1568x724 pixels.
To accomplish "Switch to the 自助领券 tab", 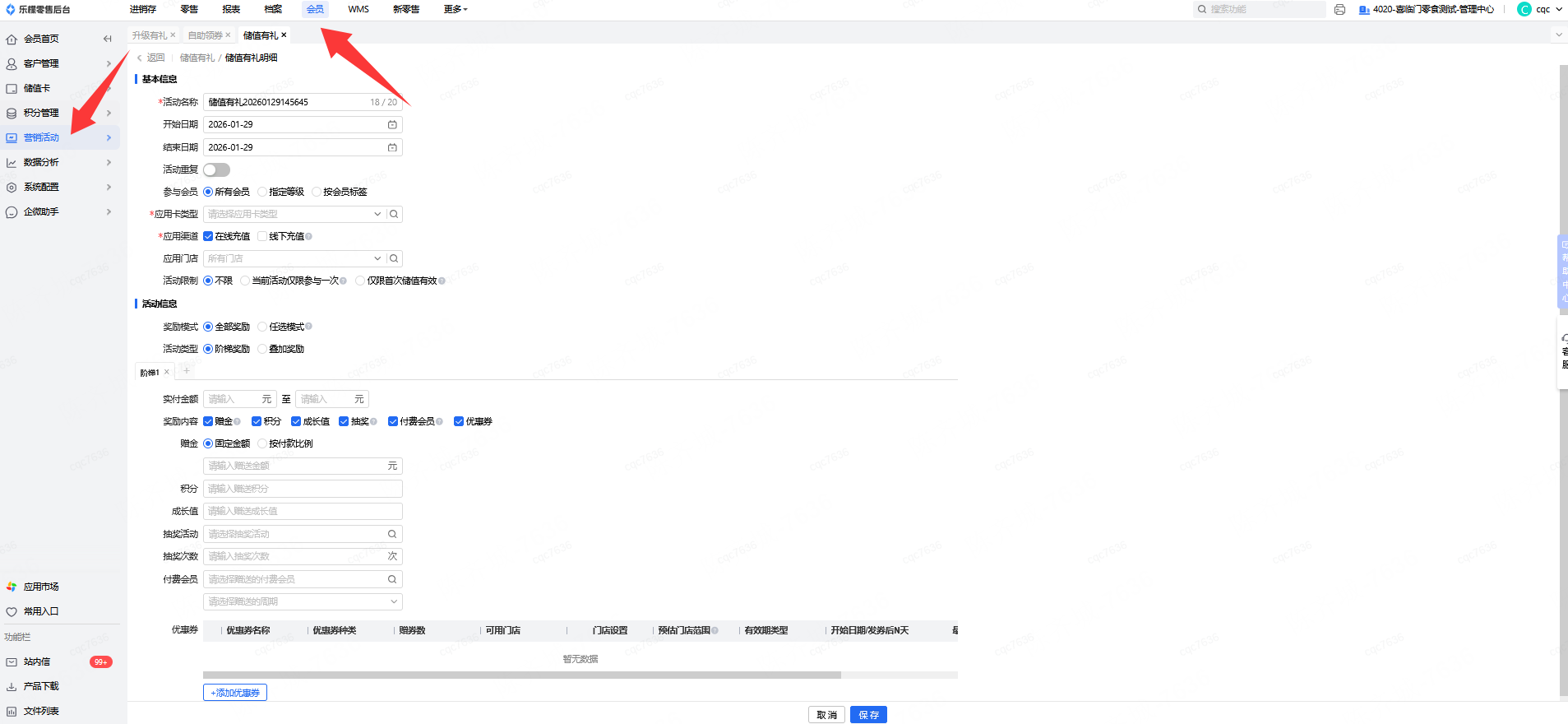I will click(x=206, y=35).
